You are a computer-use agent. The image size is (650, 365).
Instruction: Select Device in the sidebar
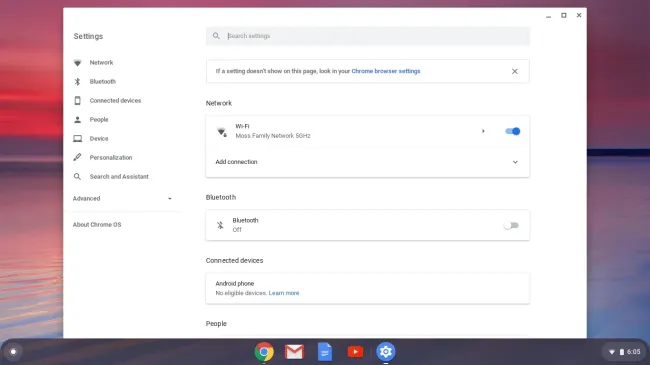tap(99, 139)
